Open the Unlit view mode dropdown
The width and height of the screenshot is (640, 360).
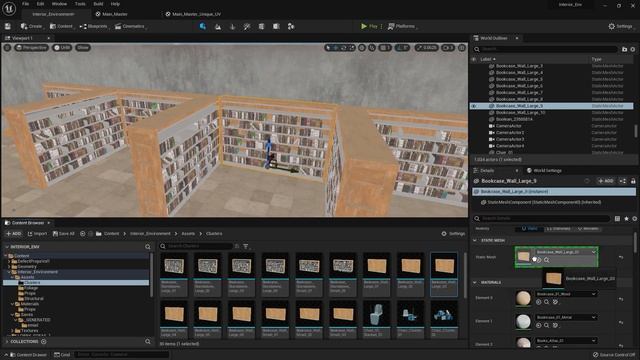62,48
